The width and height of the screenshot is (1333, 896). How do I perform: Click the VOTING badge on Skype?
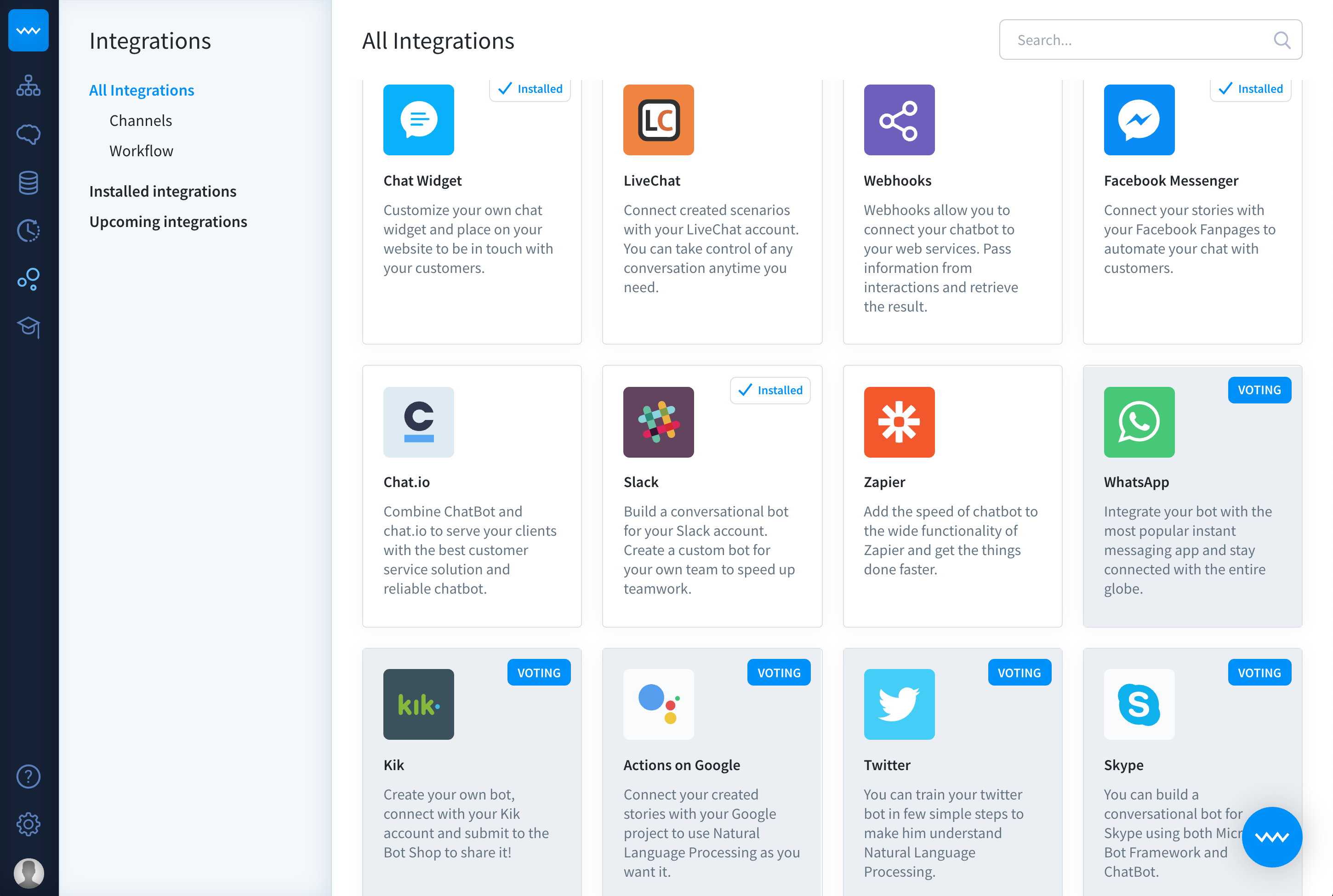tap(1259, 673)
